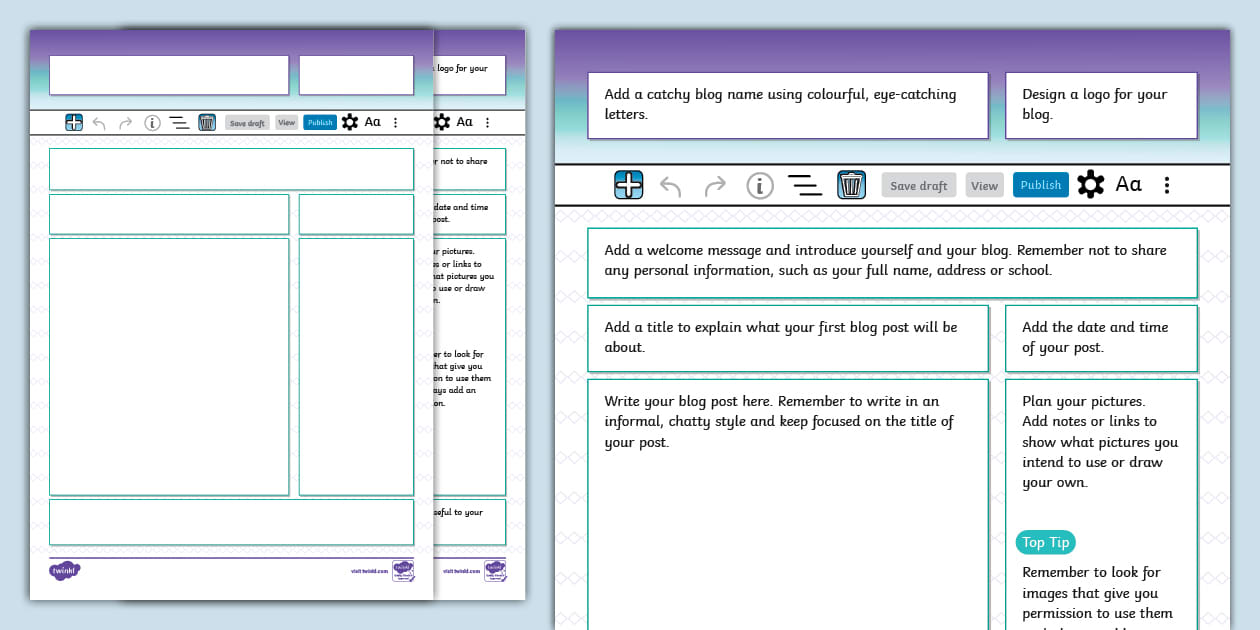Add a new block with the blue plus icon
This screenshot has width=1260, height=630.
point(628,184)
